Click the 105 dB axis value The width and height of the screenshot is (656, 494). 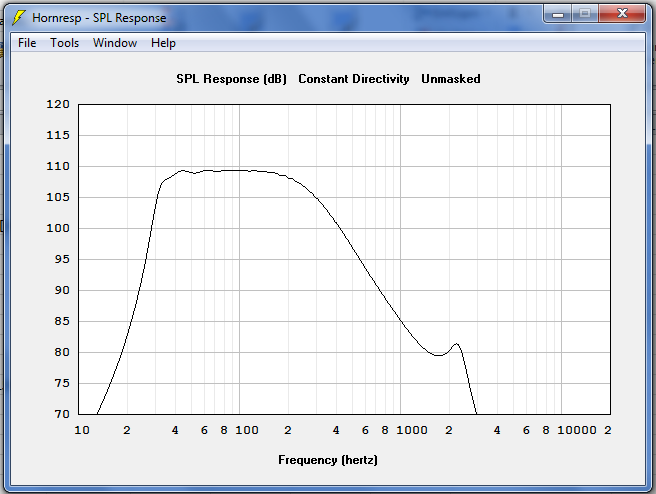pyautogui.click(x=58, y=197)
